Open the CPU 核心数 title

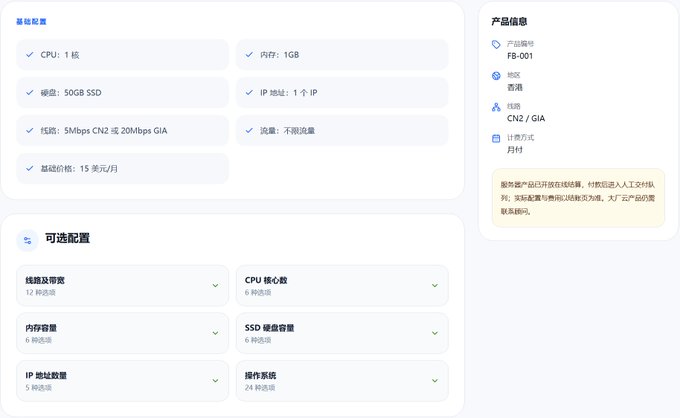[x=266, y=281]
